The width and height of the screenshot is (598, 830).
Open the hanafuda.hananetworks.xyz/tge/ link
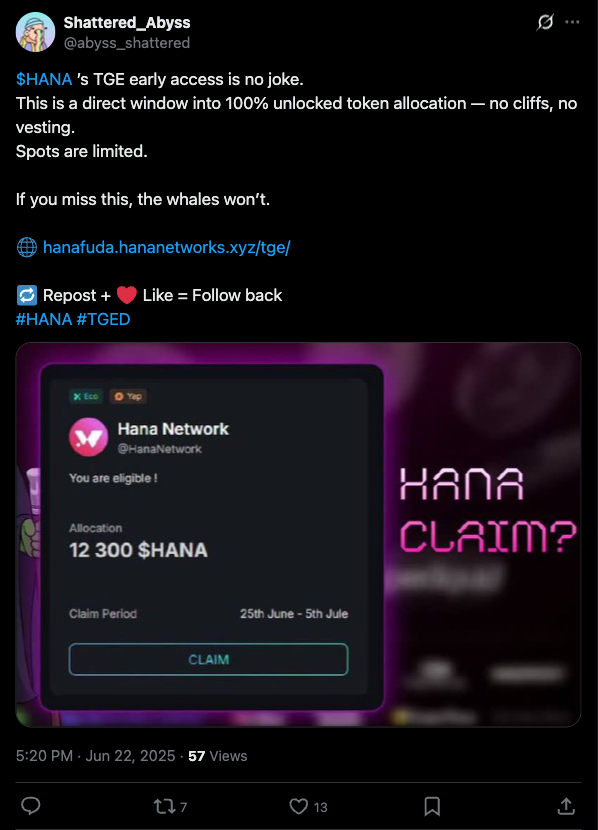(x=166, y=247)
